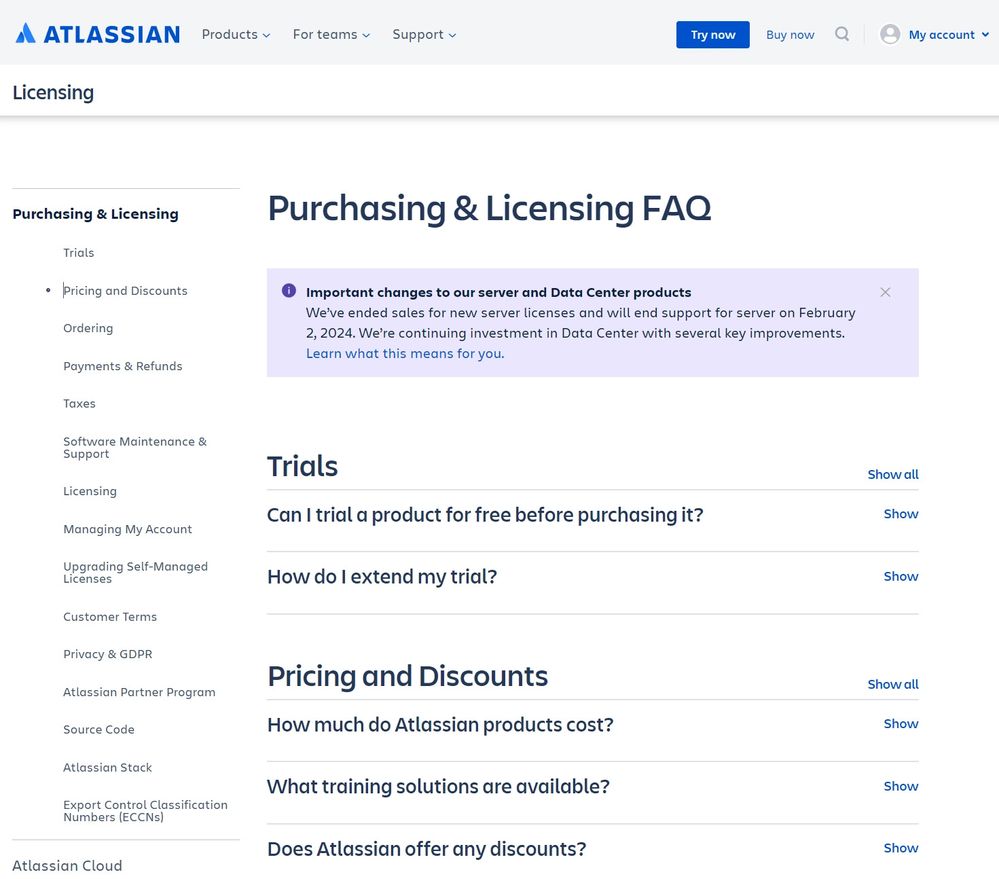Dismiss the server products notice
This screenshot has width=999, height=879.
click(x=885, y=292)
